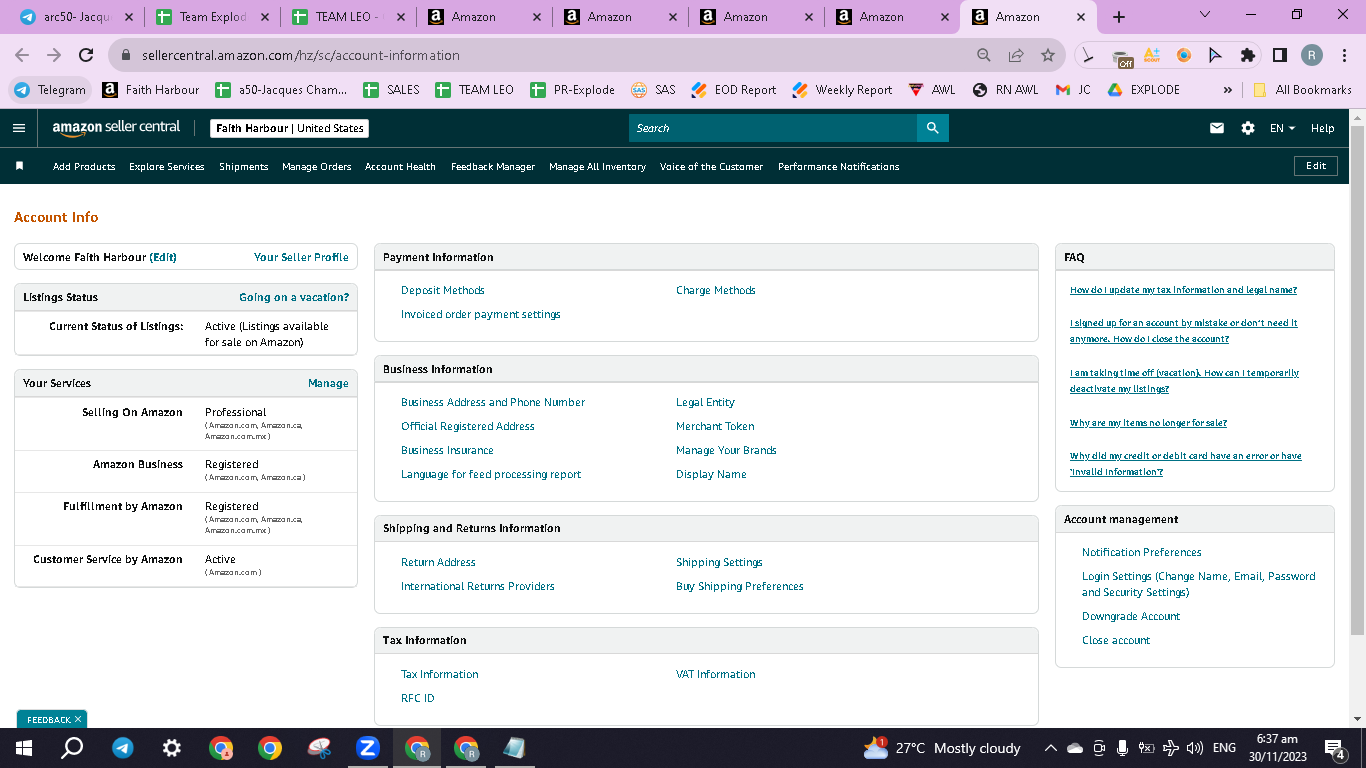This screenshot has height=768, width=1366.
Task: Open Performance Notifications menu item
Action: 838,167
